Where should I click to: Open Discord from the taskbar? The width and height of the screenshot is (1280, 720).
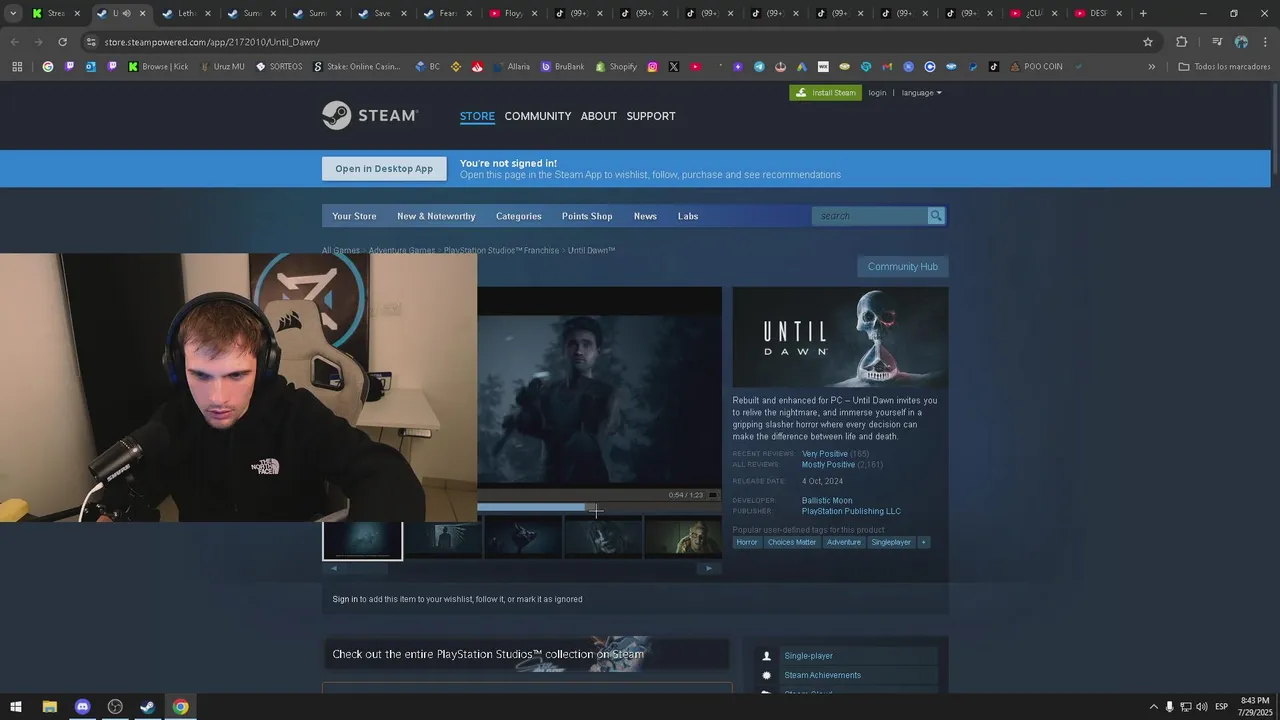pos(82,707)
